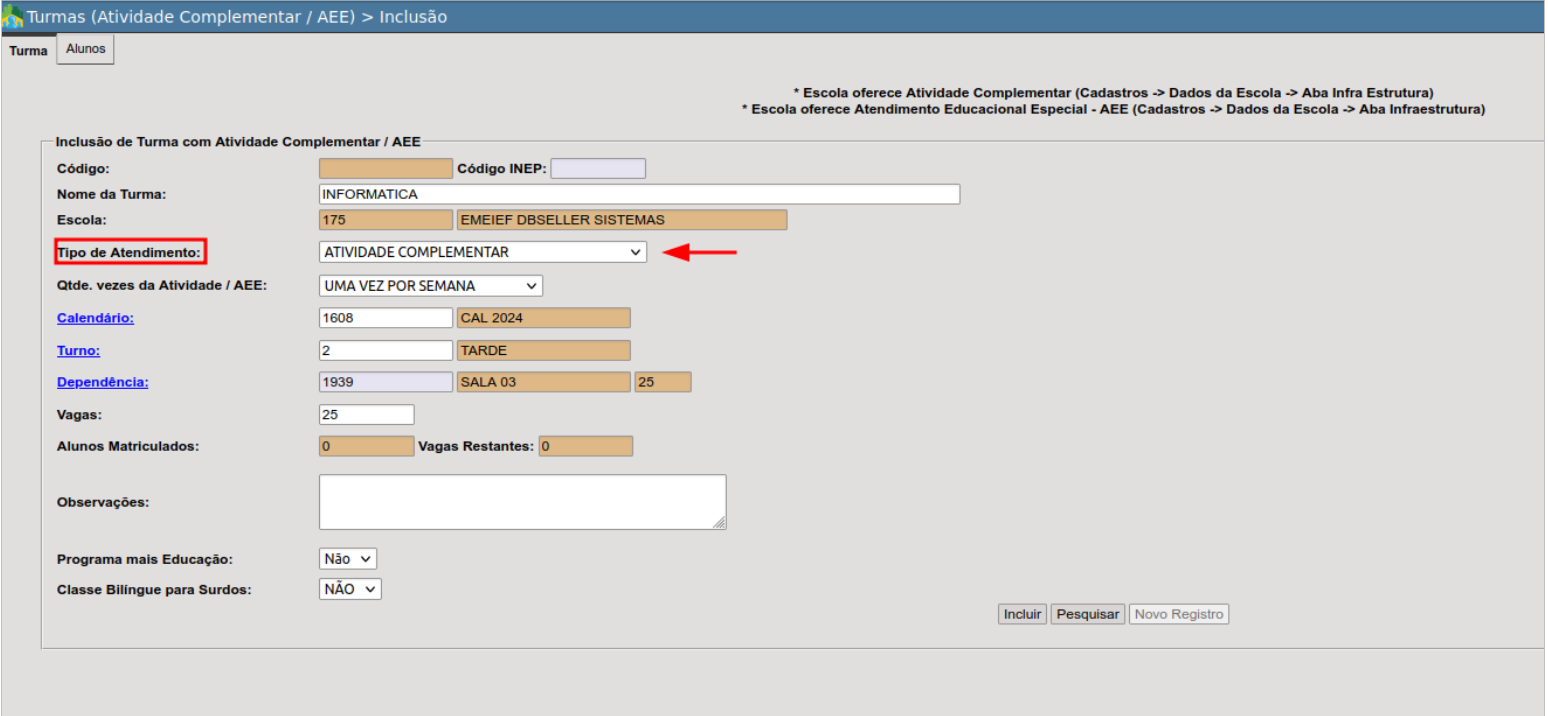
Task: Open the Tipo de Atendimento dropdown
Action: click(482, 252)
